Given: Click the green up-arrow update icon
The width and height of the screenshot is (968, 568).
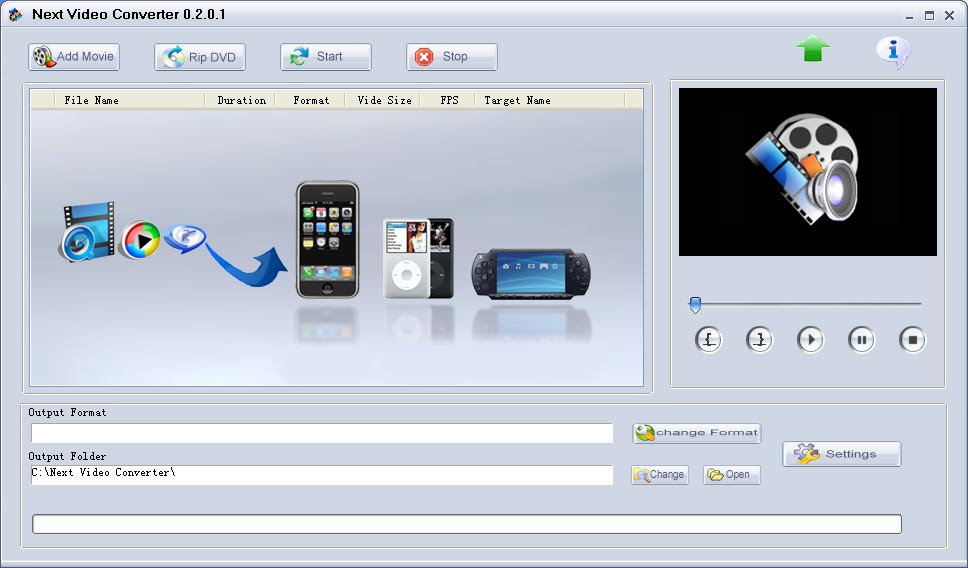Looking at the screenshot, I should [x=812, y=48].
